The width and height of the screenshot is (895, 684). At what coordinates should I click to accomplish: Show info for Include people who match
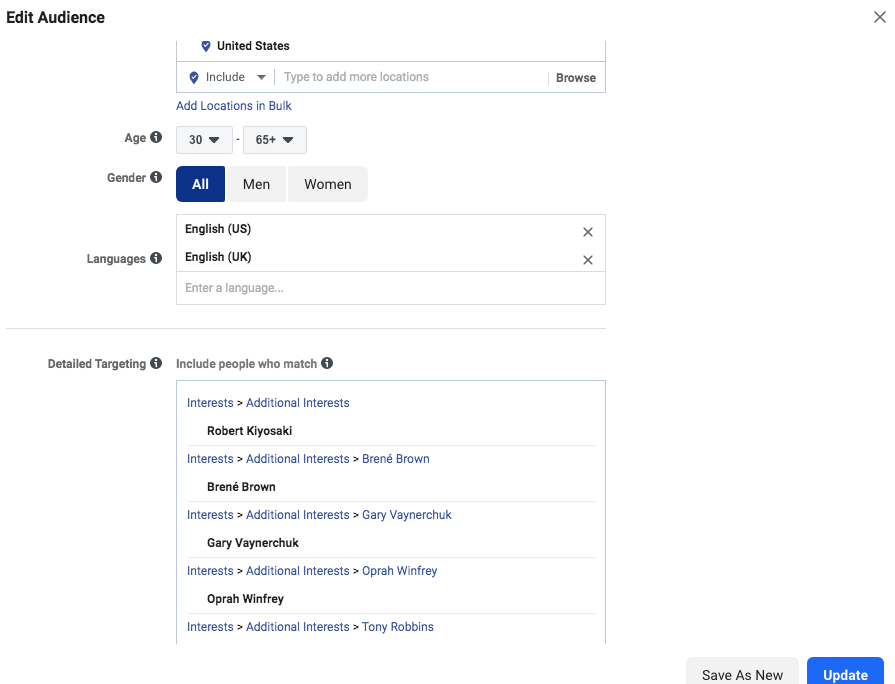(326, 363)
